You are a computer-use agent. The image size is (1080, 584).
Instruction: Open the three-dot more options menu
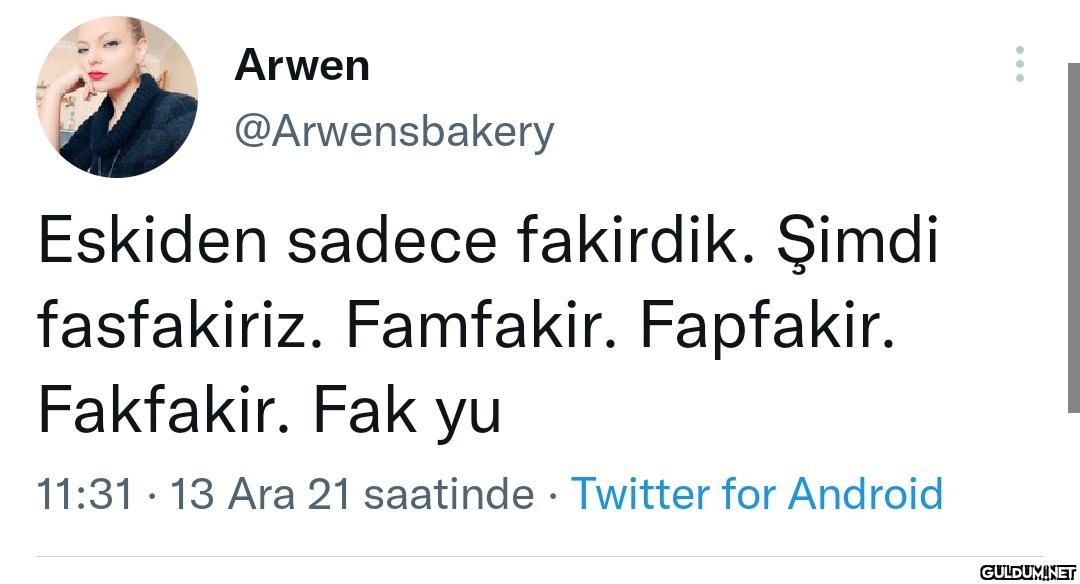coord(1019,64)
